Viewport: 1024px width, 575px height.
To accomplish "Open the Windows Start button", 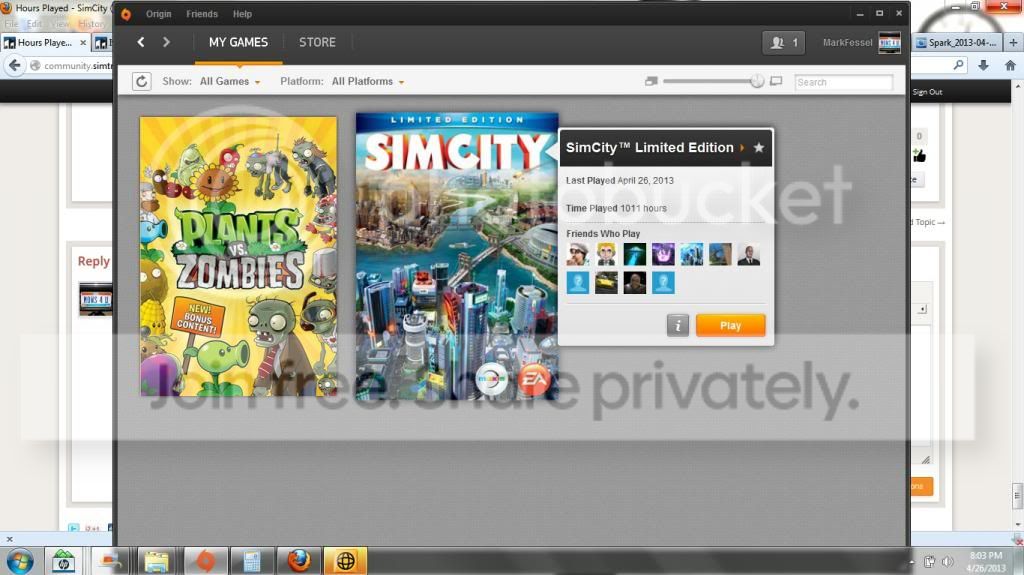I will pyautogui.click(x=20, y=561).
